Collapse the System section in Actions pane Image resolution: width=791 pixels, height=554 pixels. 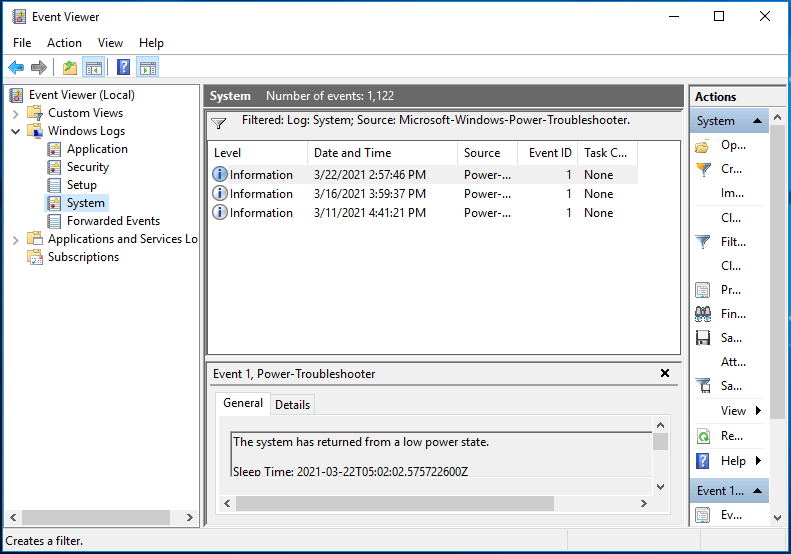(757, 121)
